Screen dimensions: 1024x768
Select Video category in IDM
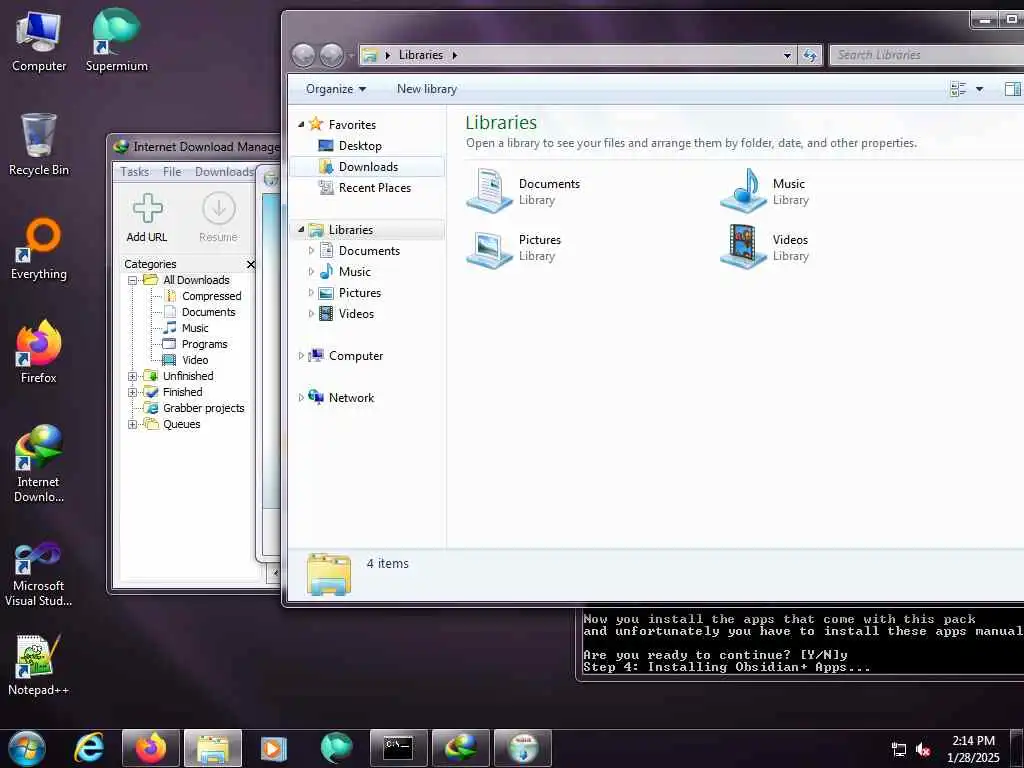tap(195, 360)
